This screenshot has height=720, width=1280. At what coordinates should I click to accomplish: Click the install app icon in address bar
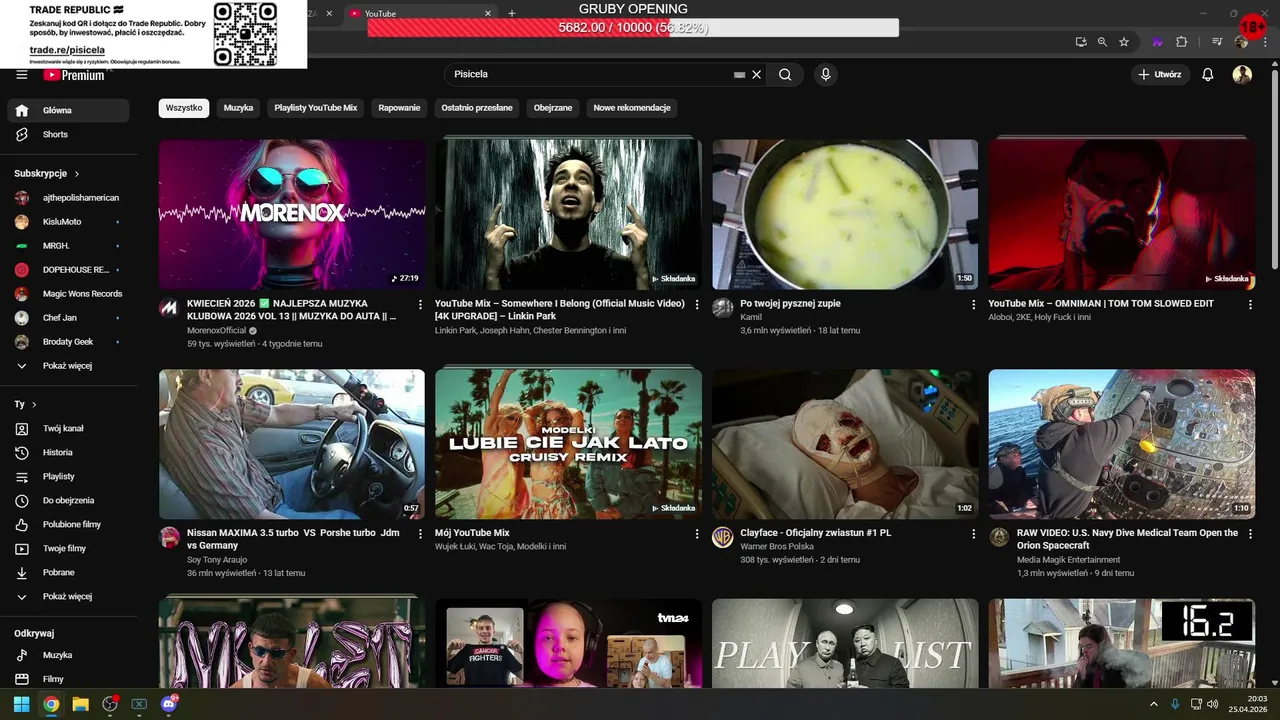pos(1081,42)
